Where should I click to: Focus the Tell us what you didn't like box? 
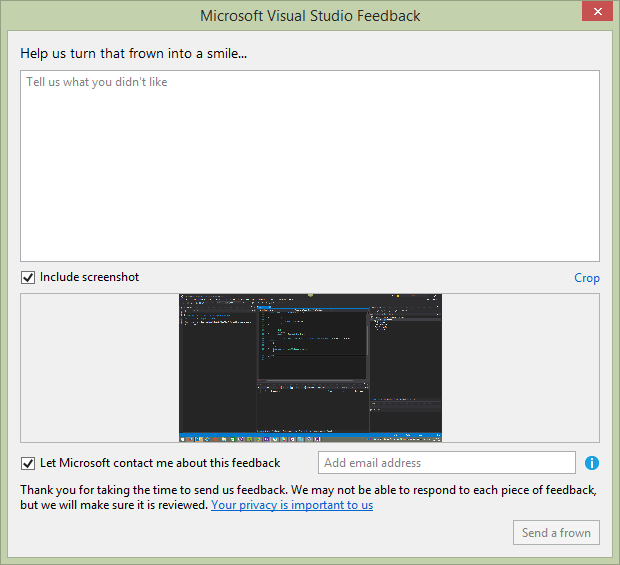coord(310,166)
